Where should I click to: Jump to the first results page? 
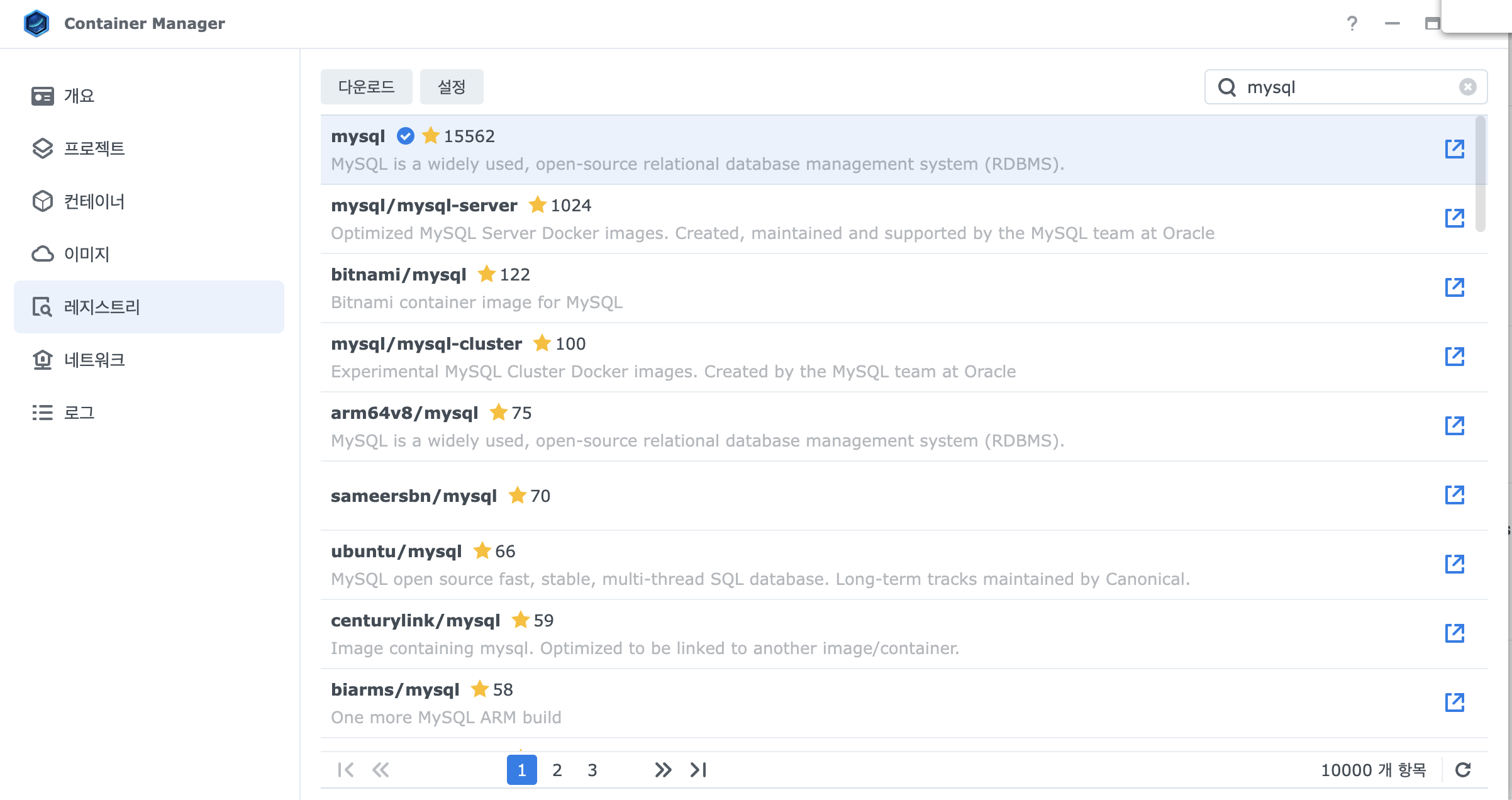[345, 770]
